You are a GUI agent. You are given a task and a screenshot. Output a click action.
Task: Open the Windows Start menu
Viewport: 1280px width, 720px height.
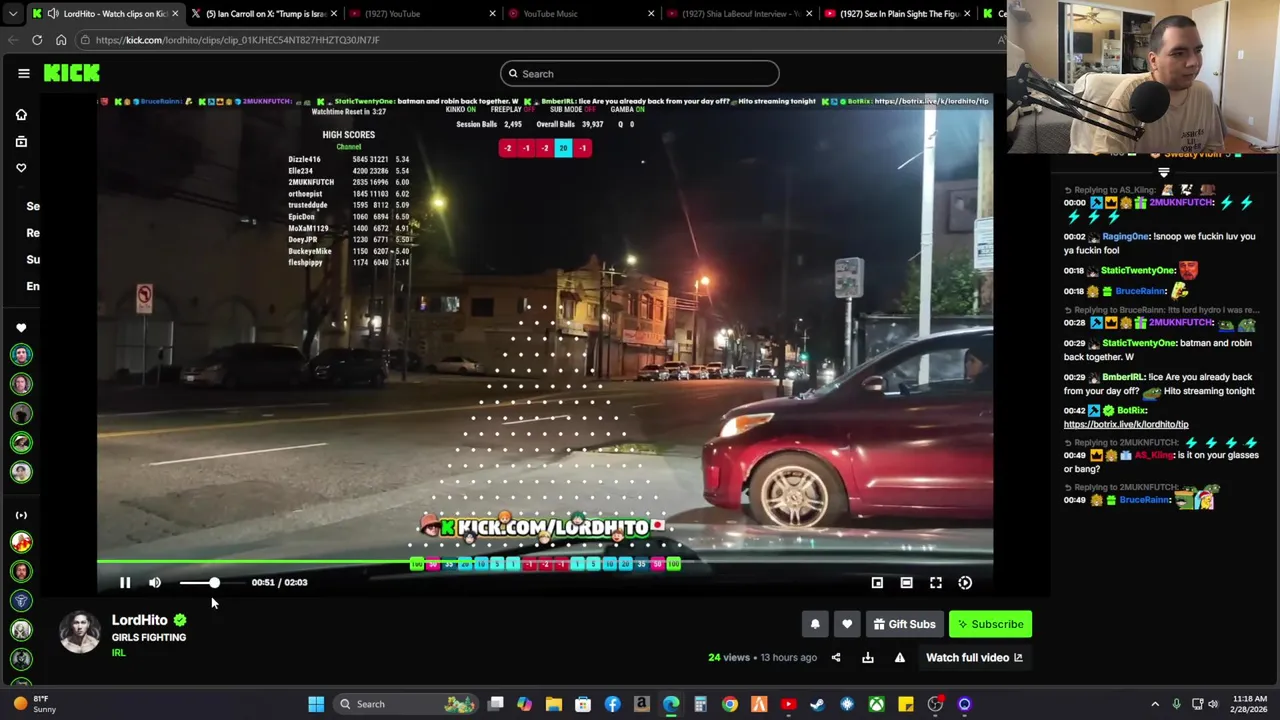point(316,704)
